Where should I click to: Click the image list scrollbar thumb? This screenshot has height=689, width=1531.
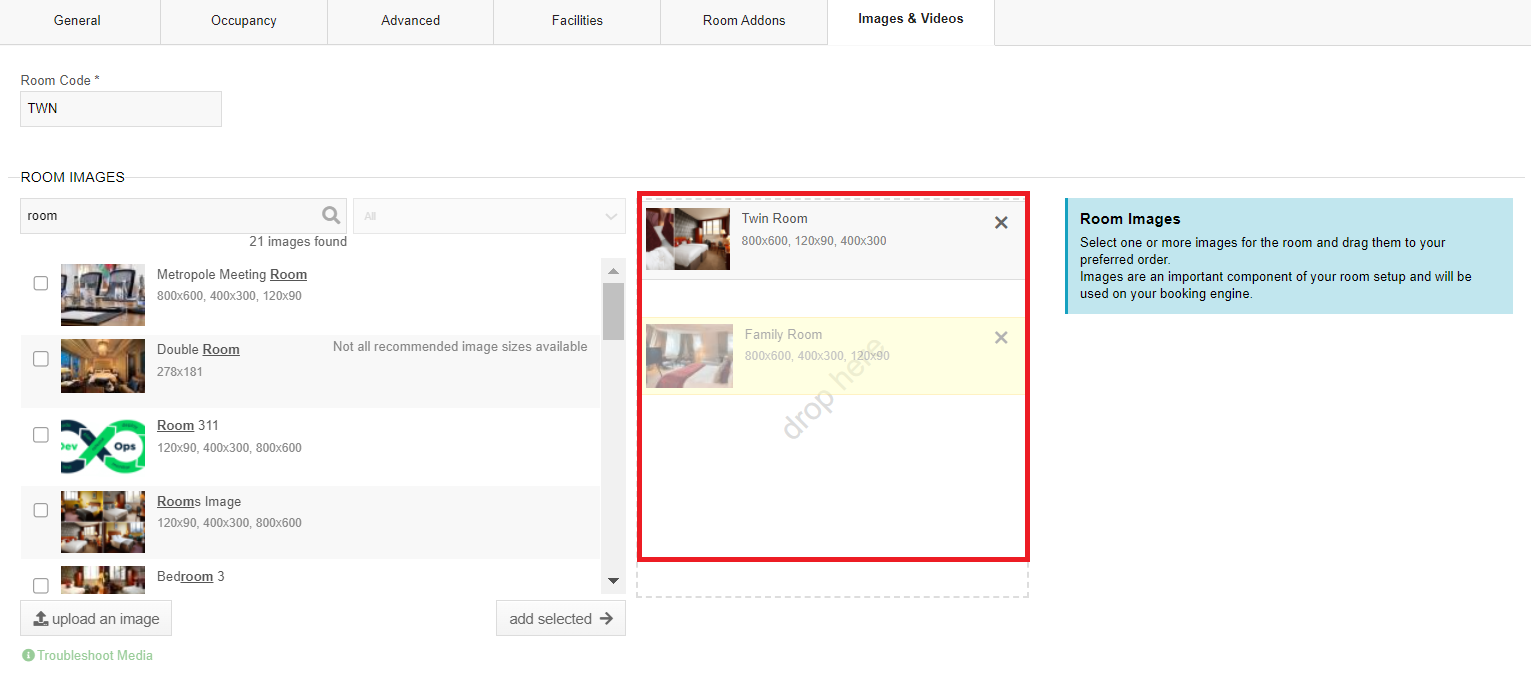point(613,311)
